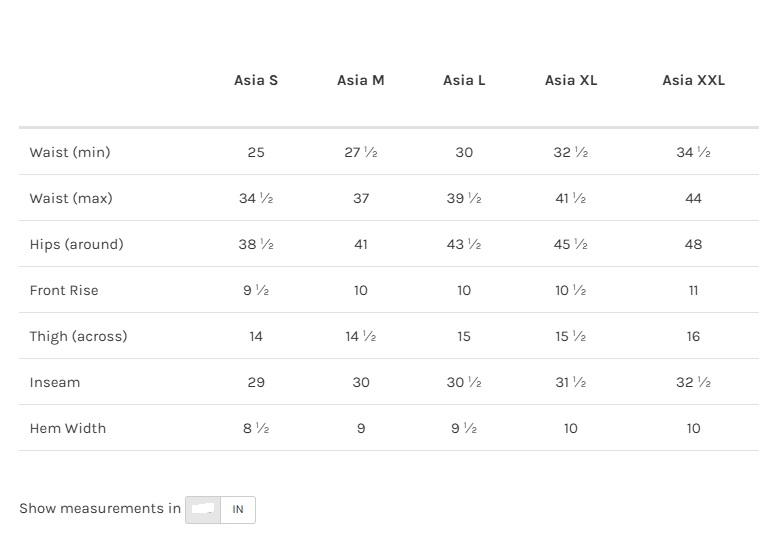
Task: Click the Asia XL size header
Action: tap(571, 80)
